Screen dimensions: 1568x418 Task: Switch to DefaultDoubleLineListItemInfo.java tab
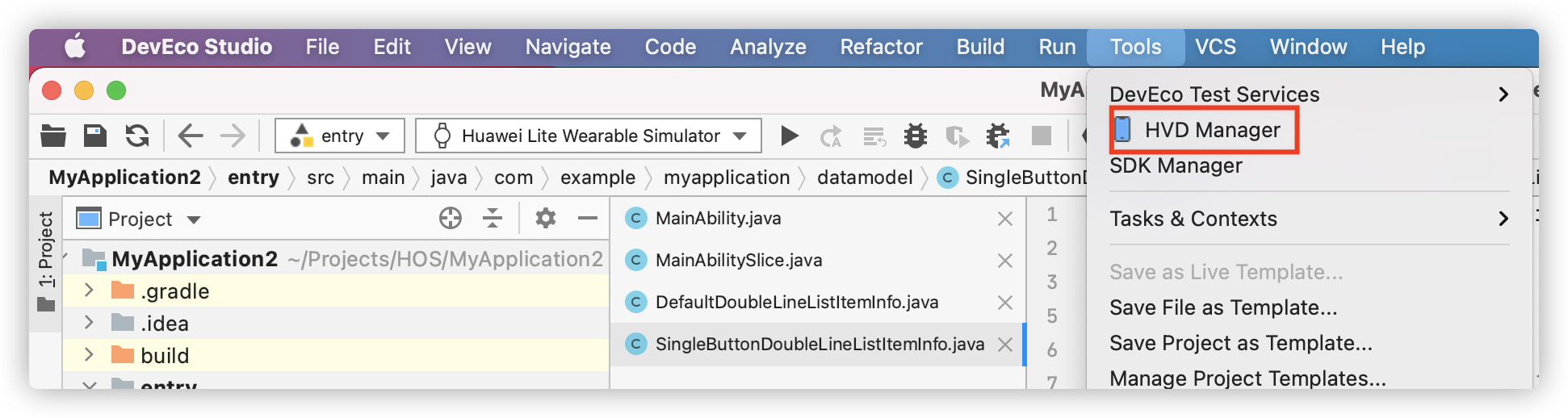(x=817, y=302)
